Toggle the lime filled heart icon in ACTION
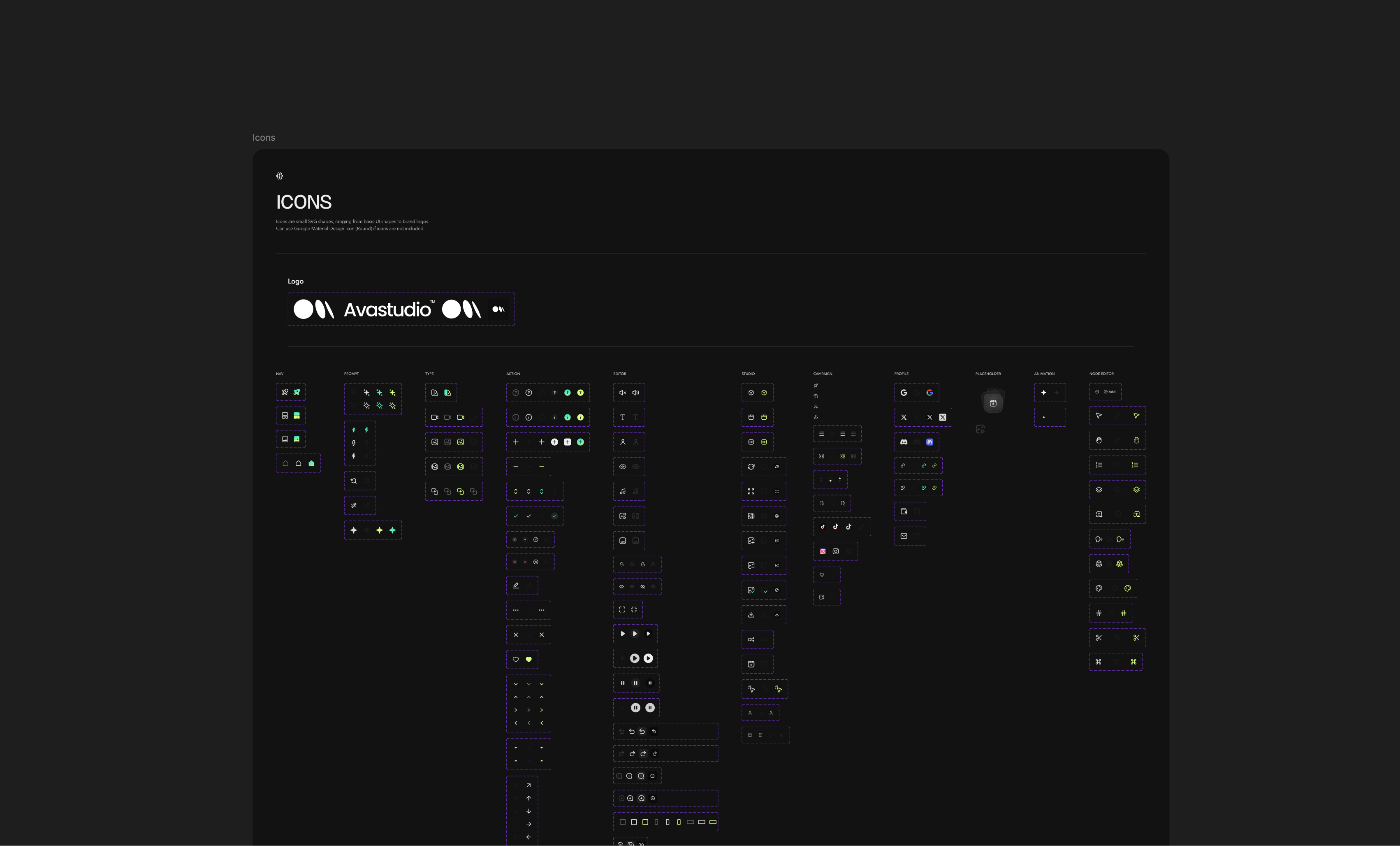Screen dimensions: 1400x846 point(529,660)
